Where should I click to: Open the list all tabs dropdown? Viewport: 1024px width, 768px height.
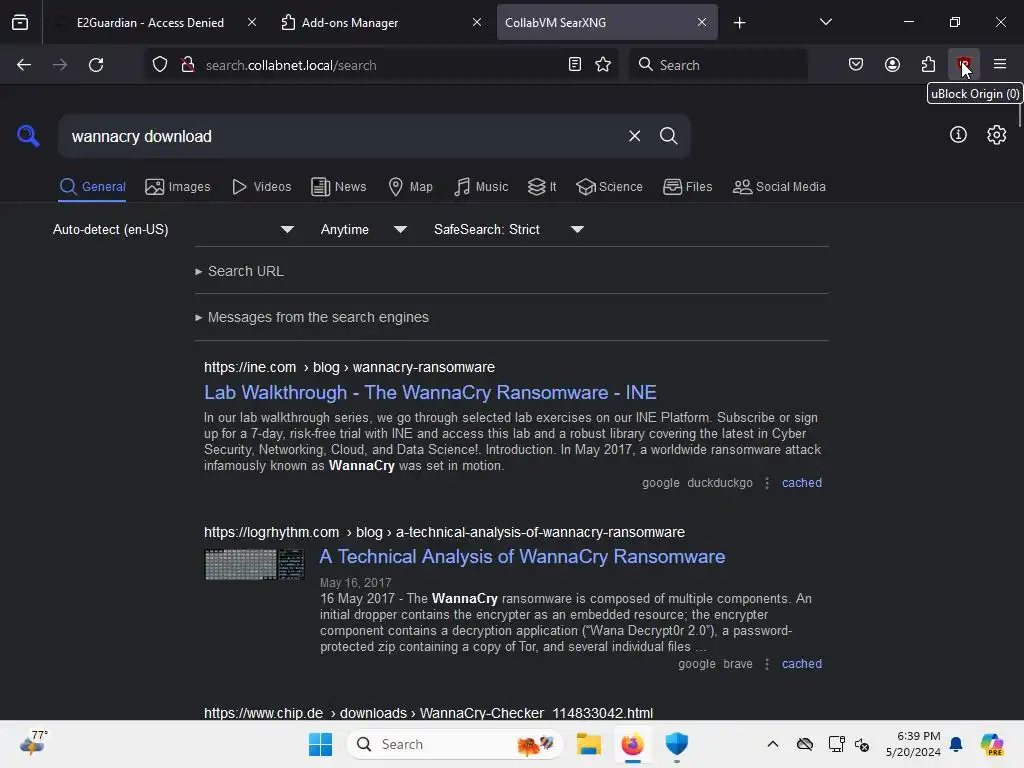pos(825,22)
